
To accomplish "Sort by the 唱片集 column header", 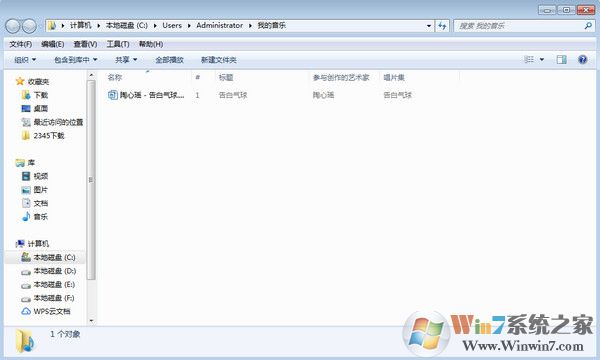I will coord(394,78).
